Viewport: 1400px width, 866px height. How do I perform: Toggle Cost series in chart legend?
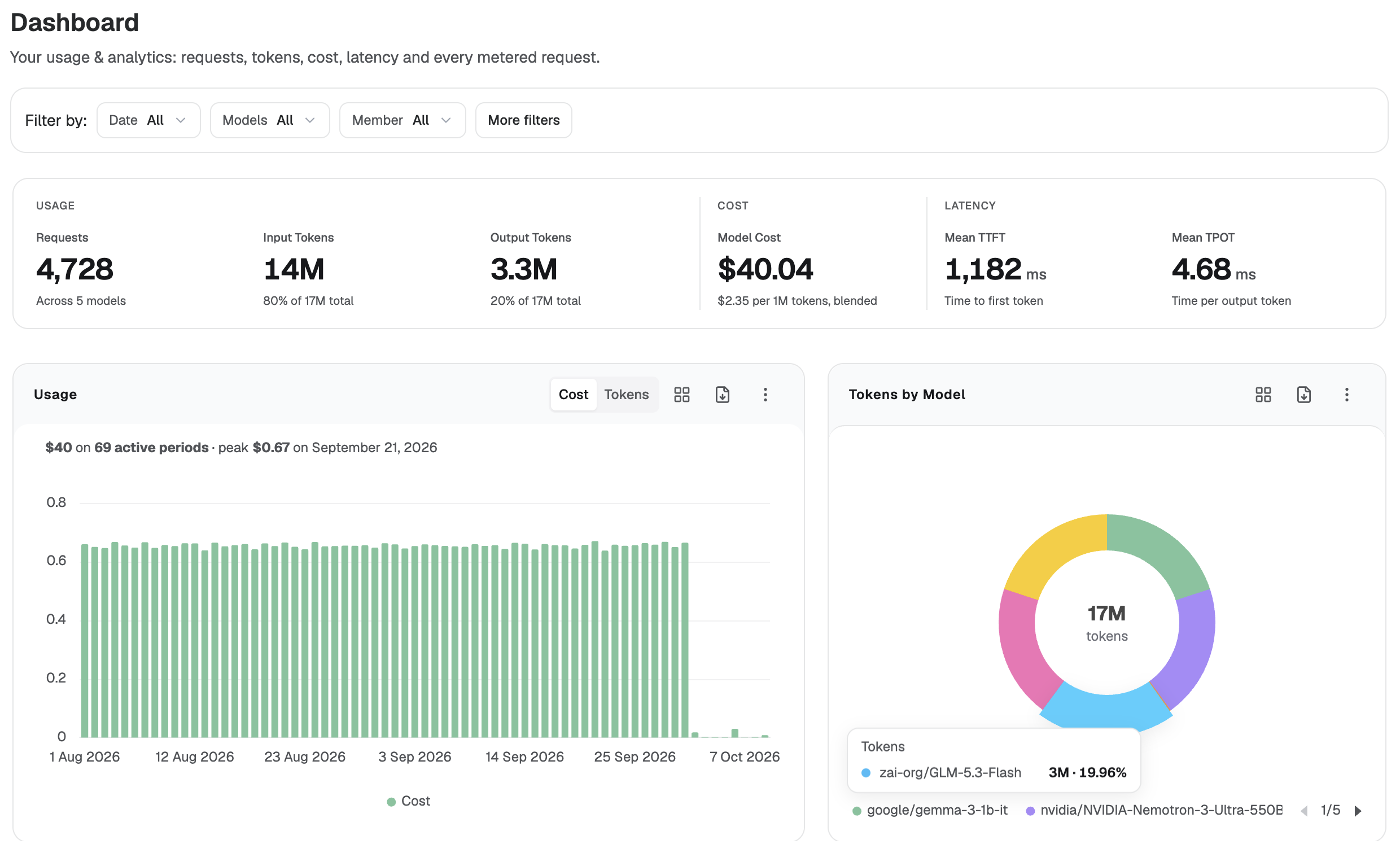pos(408,801)
